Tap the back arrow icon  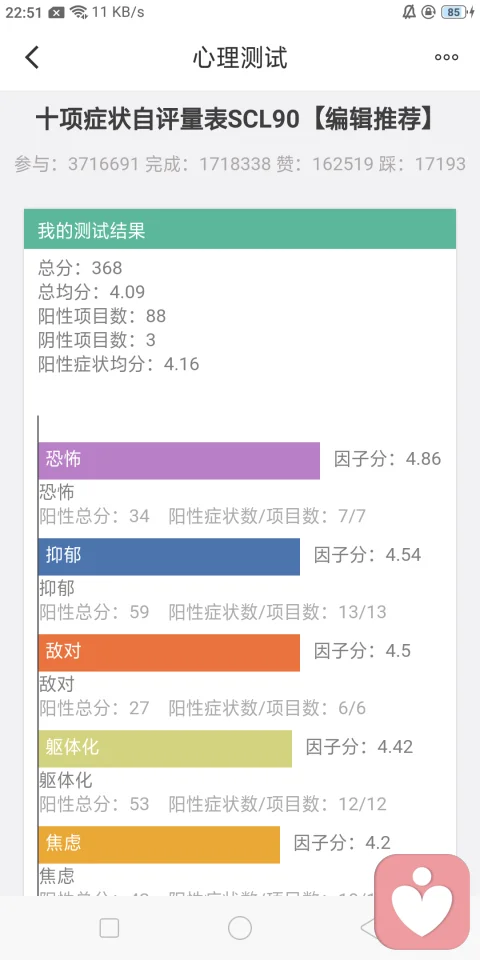click(32, 58)
